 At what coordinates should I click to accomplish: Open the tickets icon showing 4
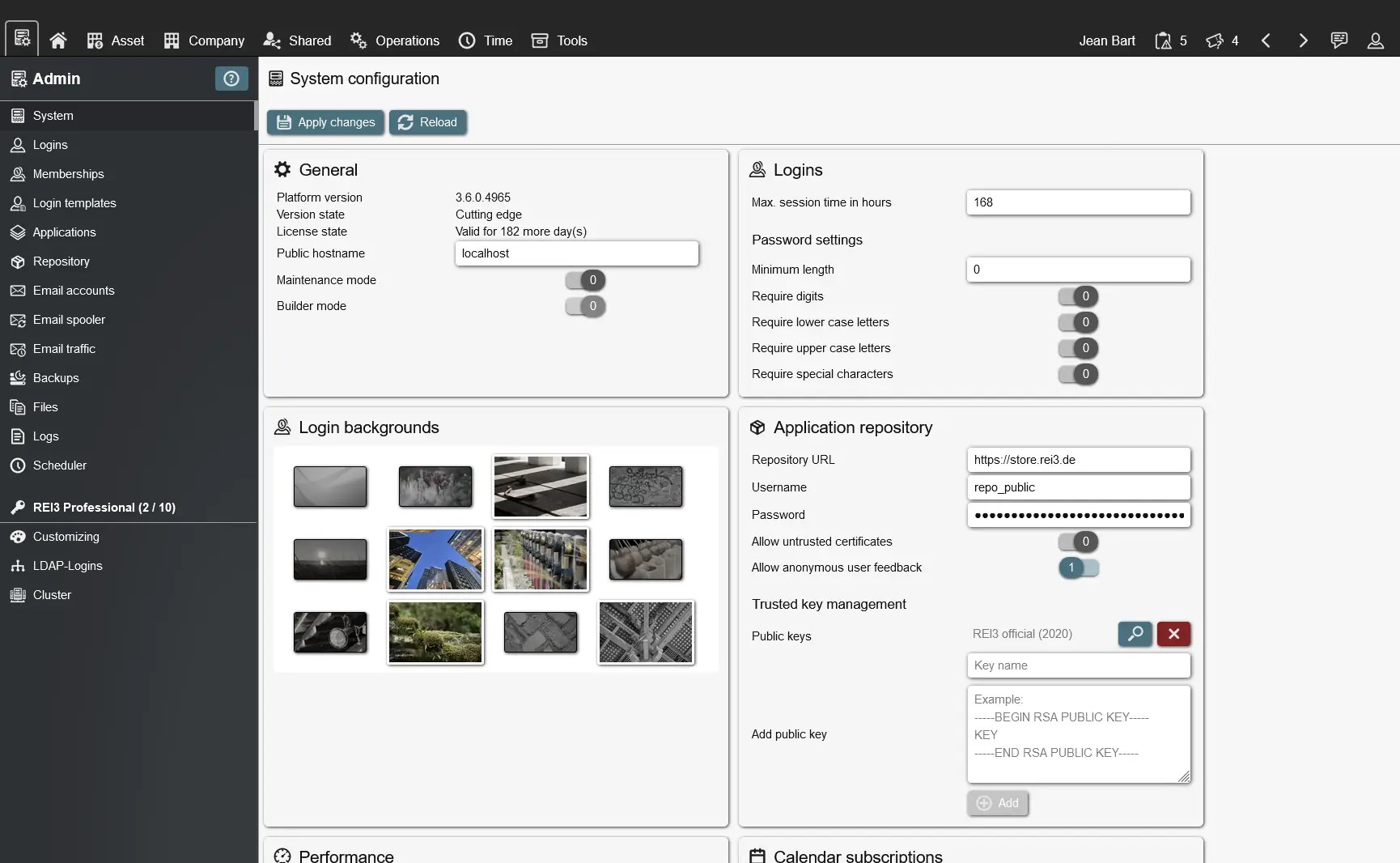1220,40
